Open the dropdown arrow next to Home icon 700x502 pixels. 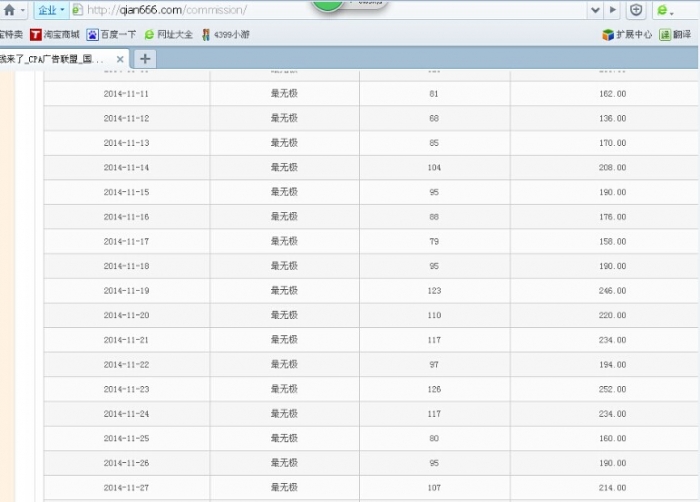point(23,10)
